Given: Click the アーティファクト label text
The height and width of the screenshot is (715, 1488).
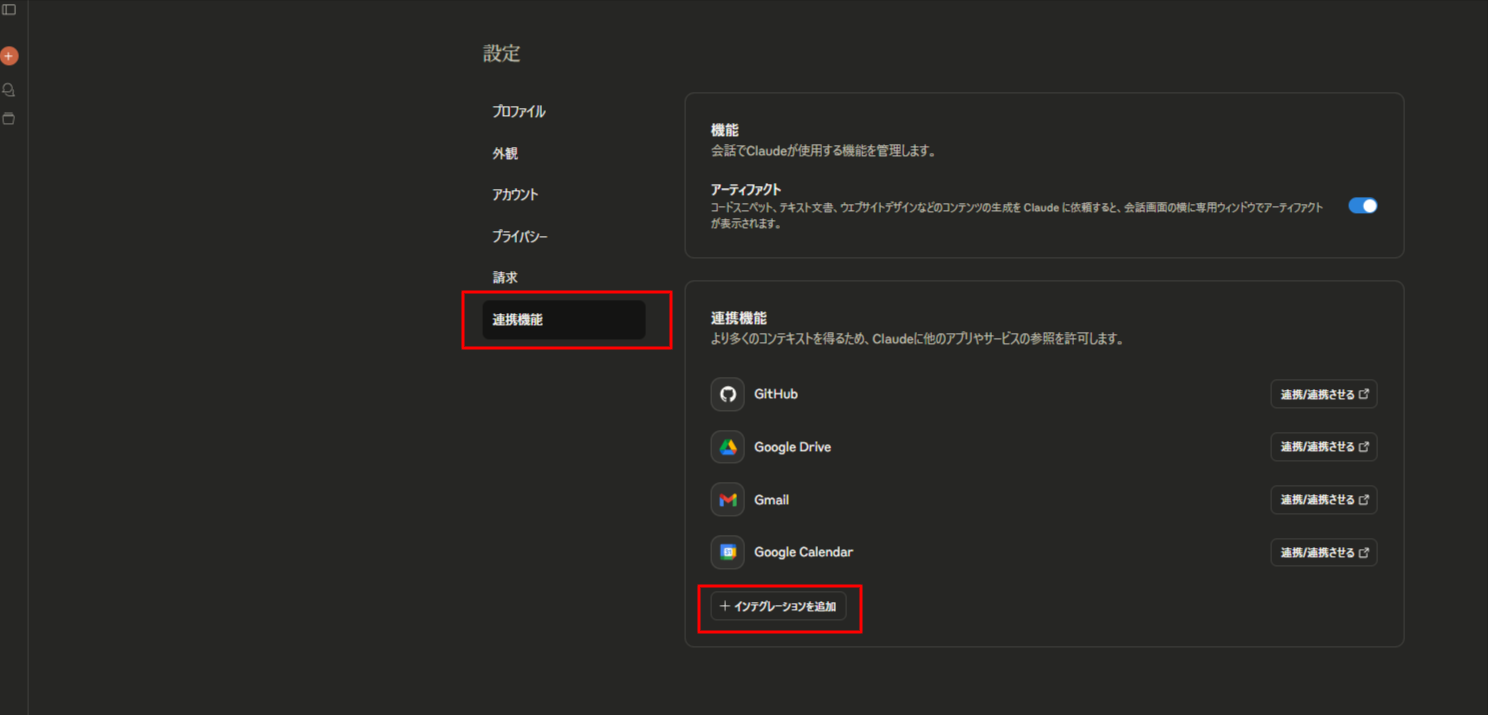Looking at the screenshot, I should click(746, 189).
